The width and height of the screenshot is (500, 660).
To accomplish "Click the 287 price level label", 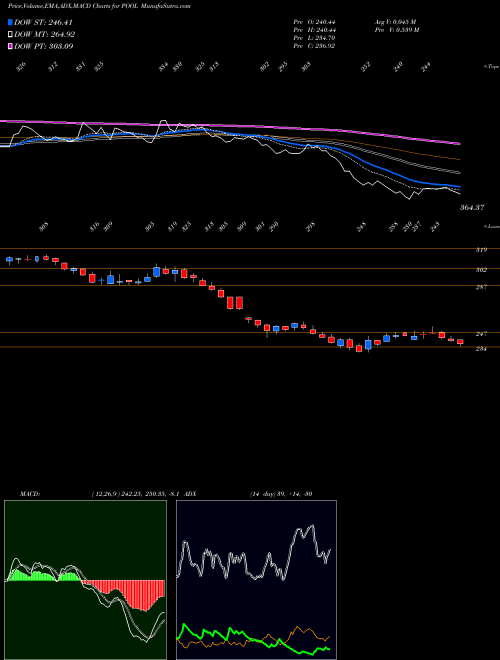I will click(x=481, y=287).
